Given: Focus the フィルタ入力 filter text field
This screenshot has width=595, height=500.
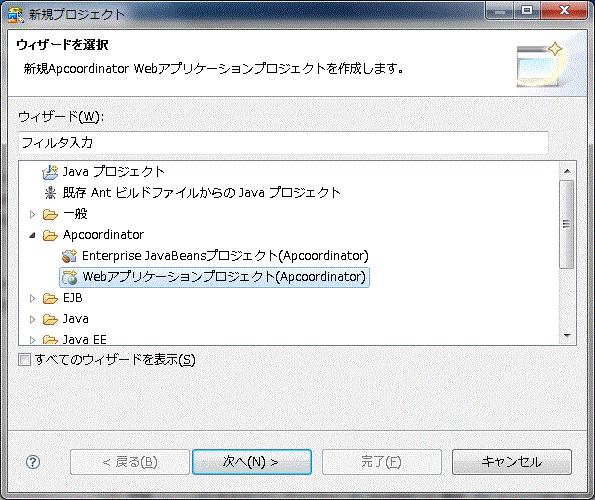Looking at the screenshot, I should coord(283,143).
